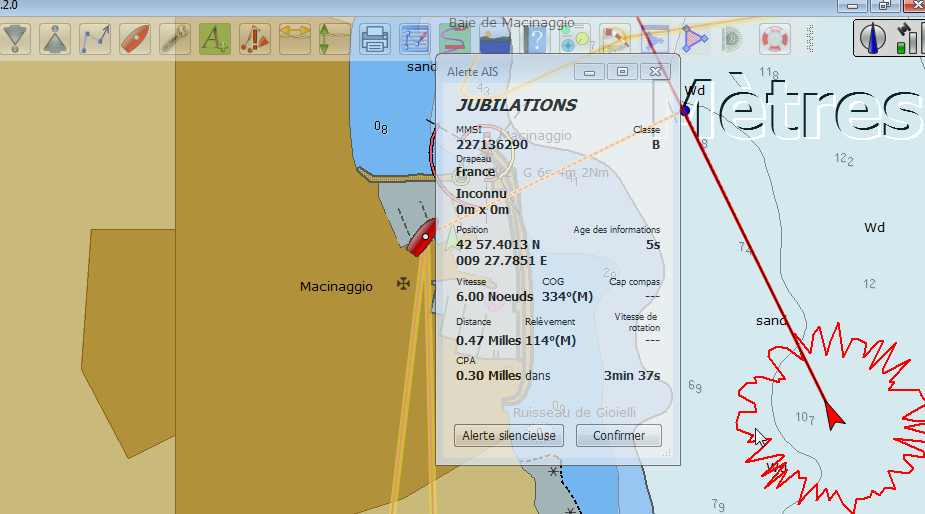Drop a Man Overboard mark via lifebuoy icon
The image size is (925, 514).
(x=775, y=39)
